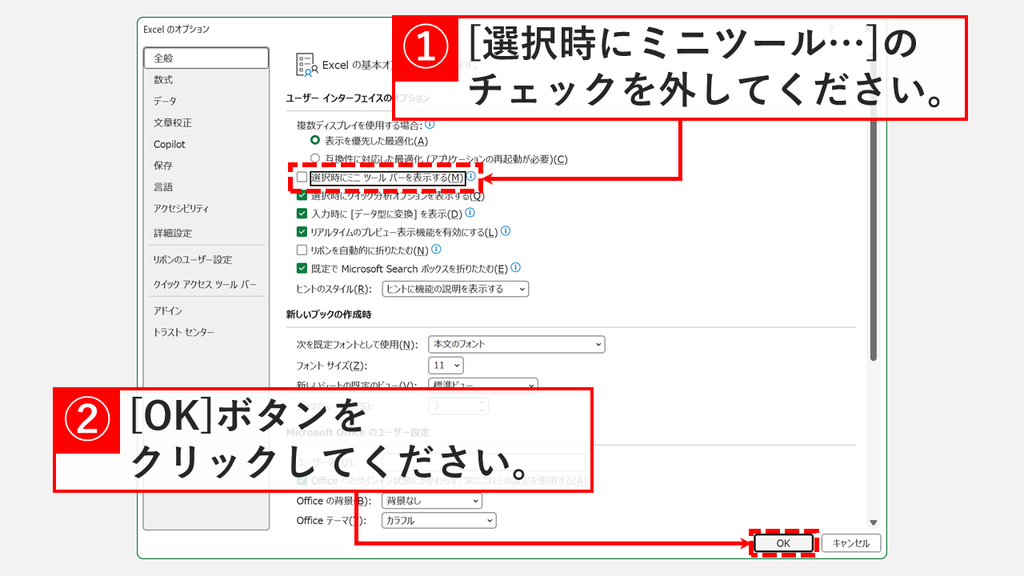Click the OK button
The image size is (1024, 576).
coord(783,543)
